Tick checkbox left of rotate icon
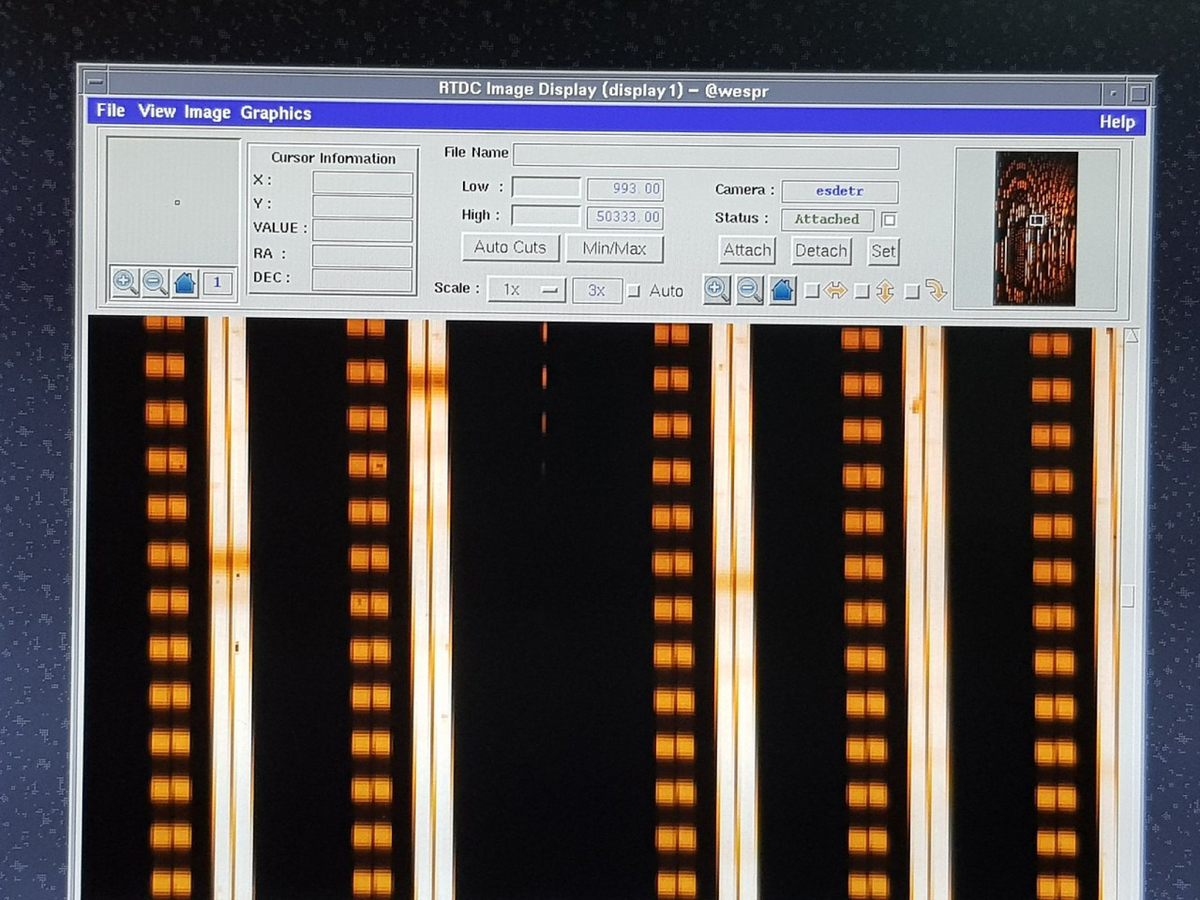Image resolution: width=1200 pixels, height=900 pixels. [911, 291]
